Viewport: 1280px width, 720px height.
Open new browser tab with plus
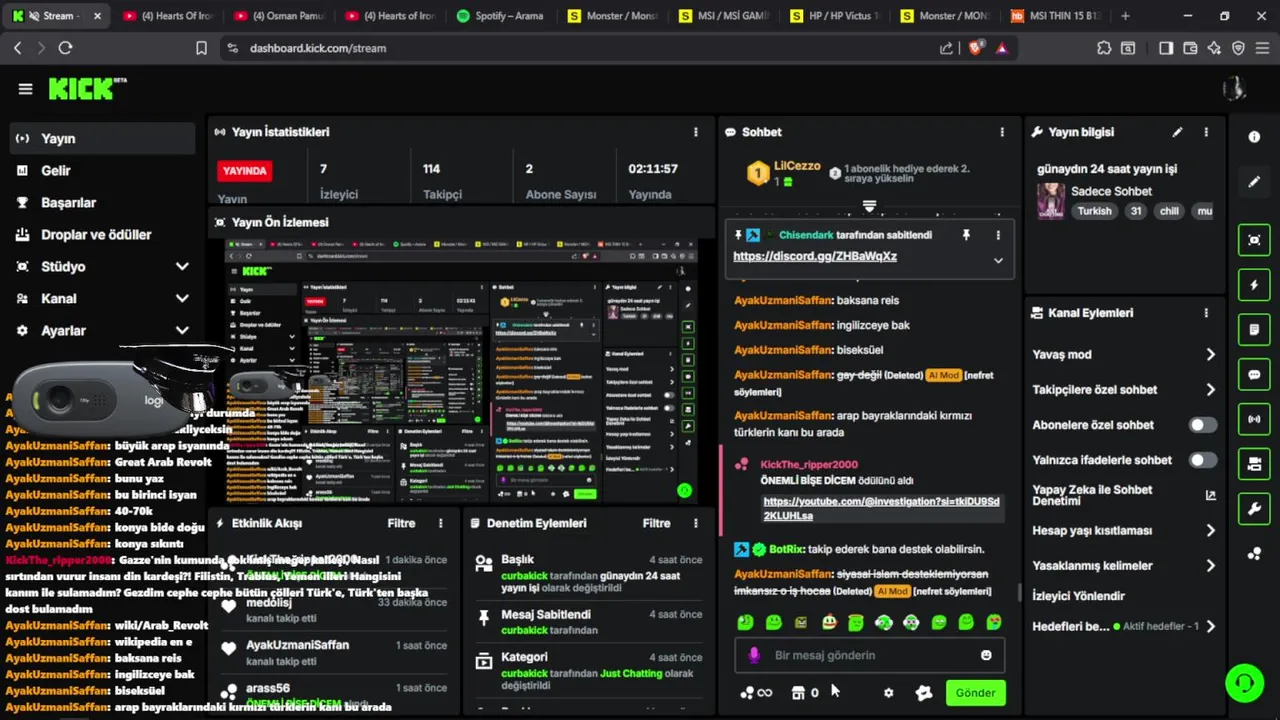pyautogui.click(x=1125, y=16)
